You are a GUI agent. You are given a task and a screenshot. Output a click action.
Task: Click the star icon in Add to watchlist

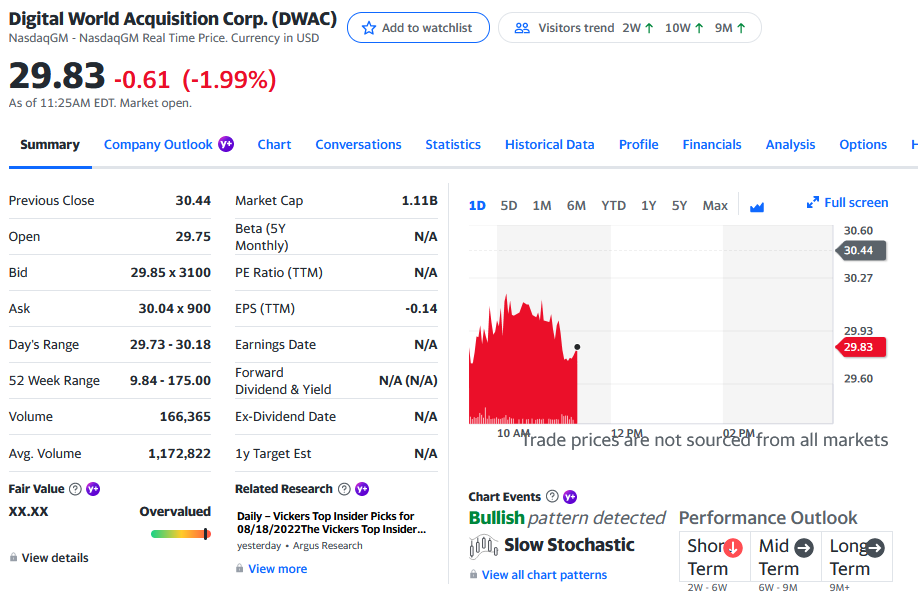coord(368,28)
